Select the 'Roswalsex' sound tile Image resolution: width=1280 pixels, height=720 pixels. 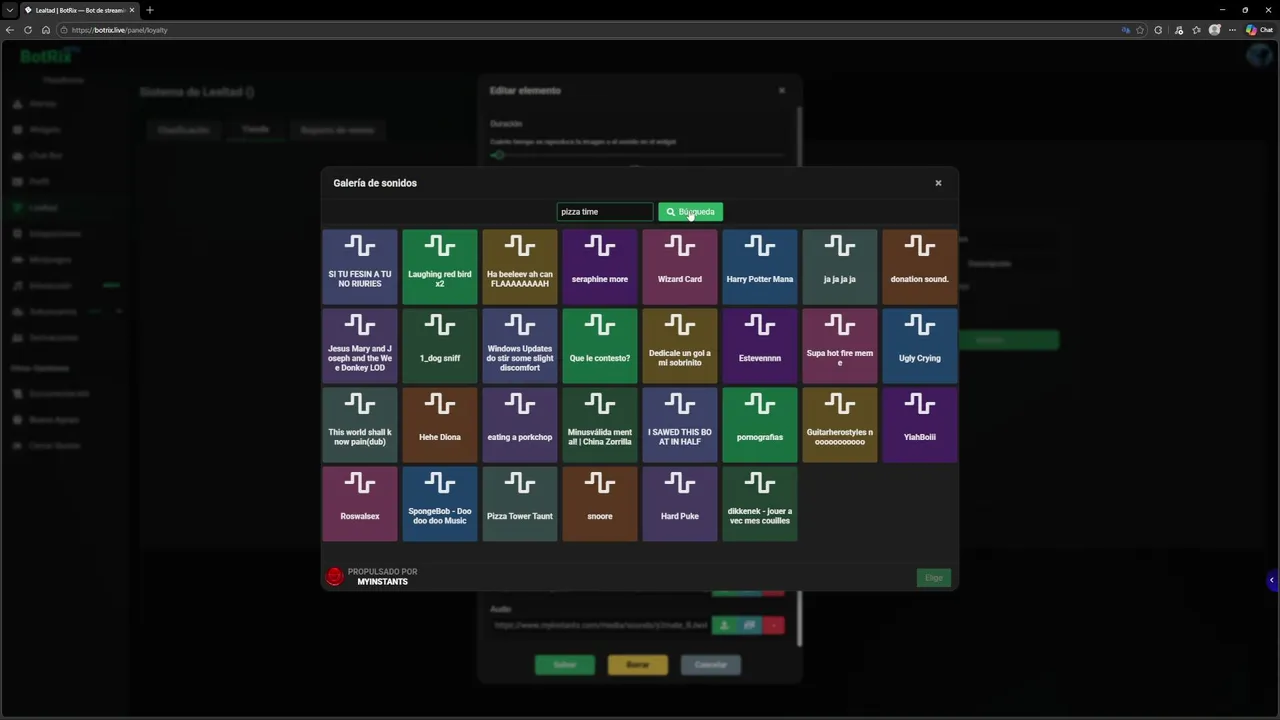coord(360,503)
